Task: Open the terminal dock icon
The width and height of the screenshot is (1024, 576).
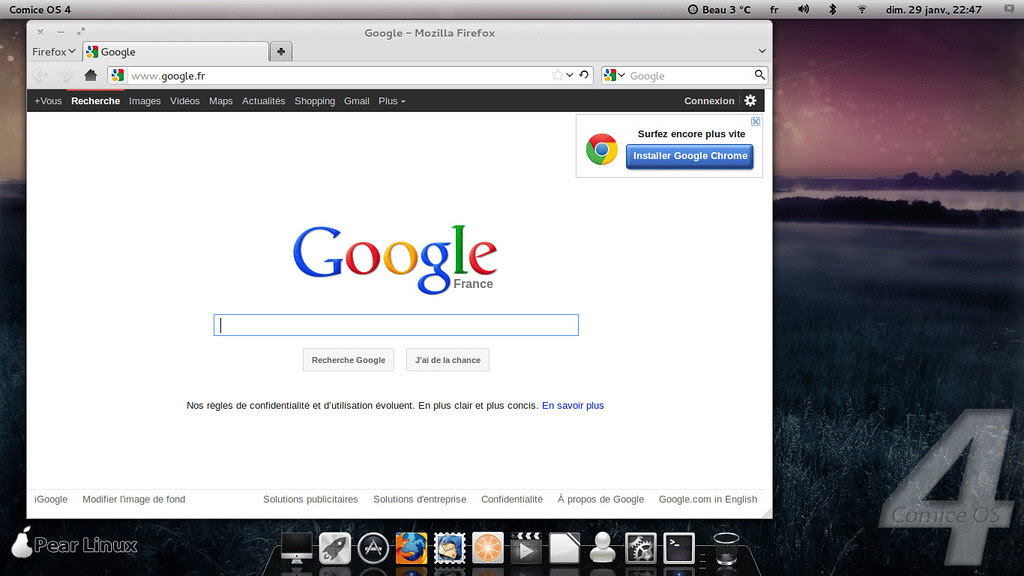Action: pos(679,547)
